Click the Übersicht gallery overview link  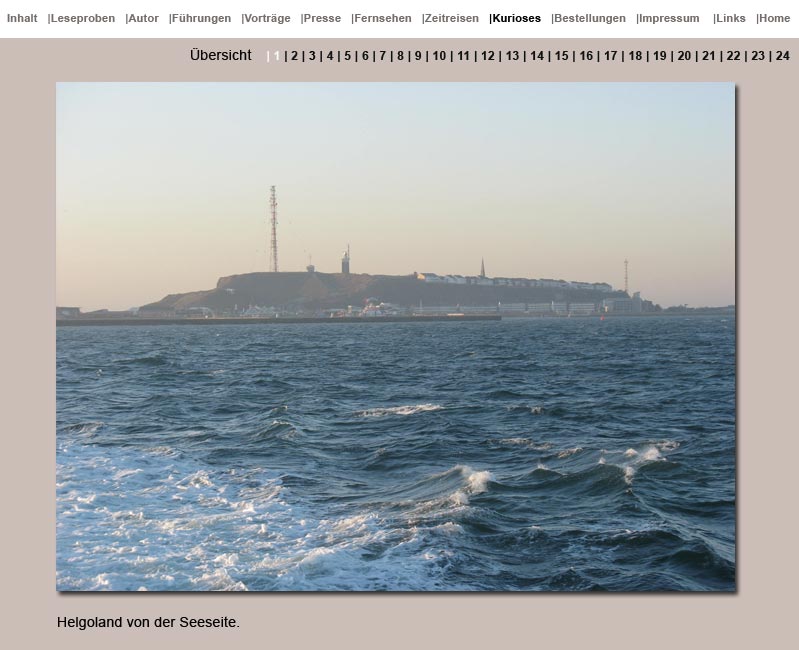coord(220,56)
